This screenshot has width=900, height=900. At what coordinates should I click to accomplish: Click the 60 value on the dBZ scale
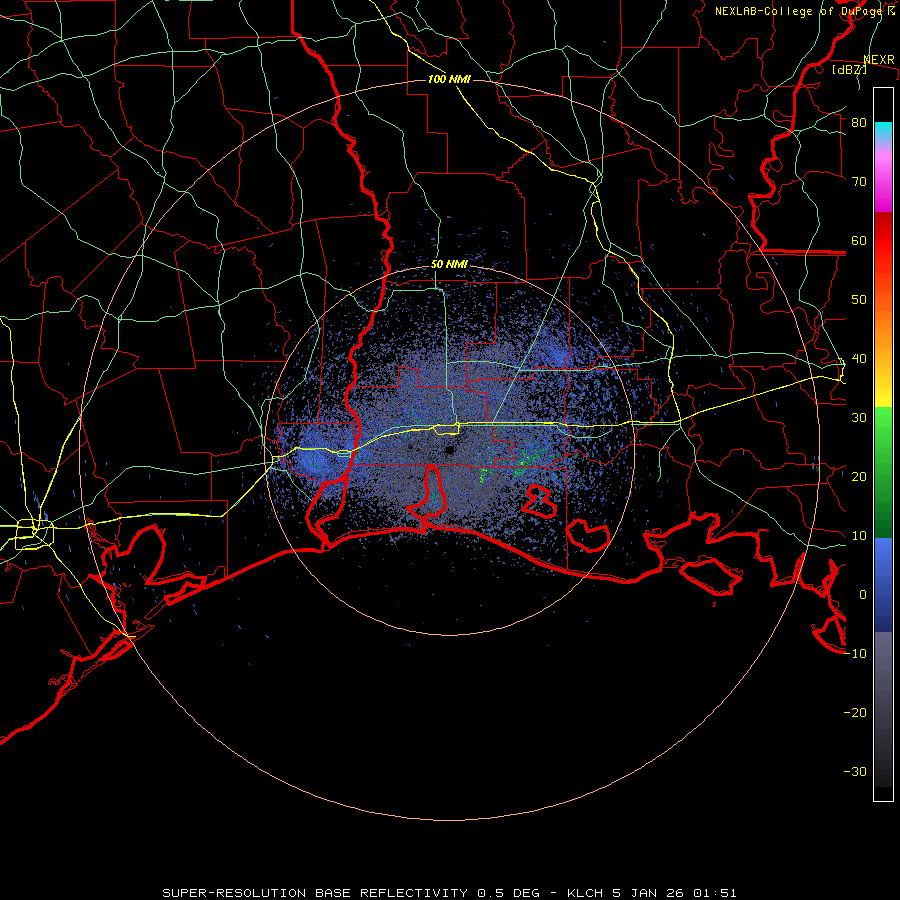point(859,240)
